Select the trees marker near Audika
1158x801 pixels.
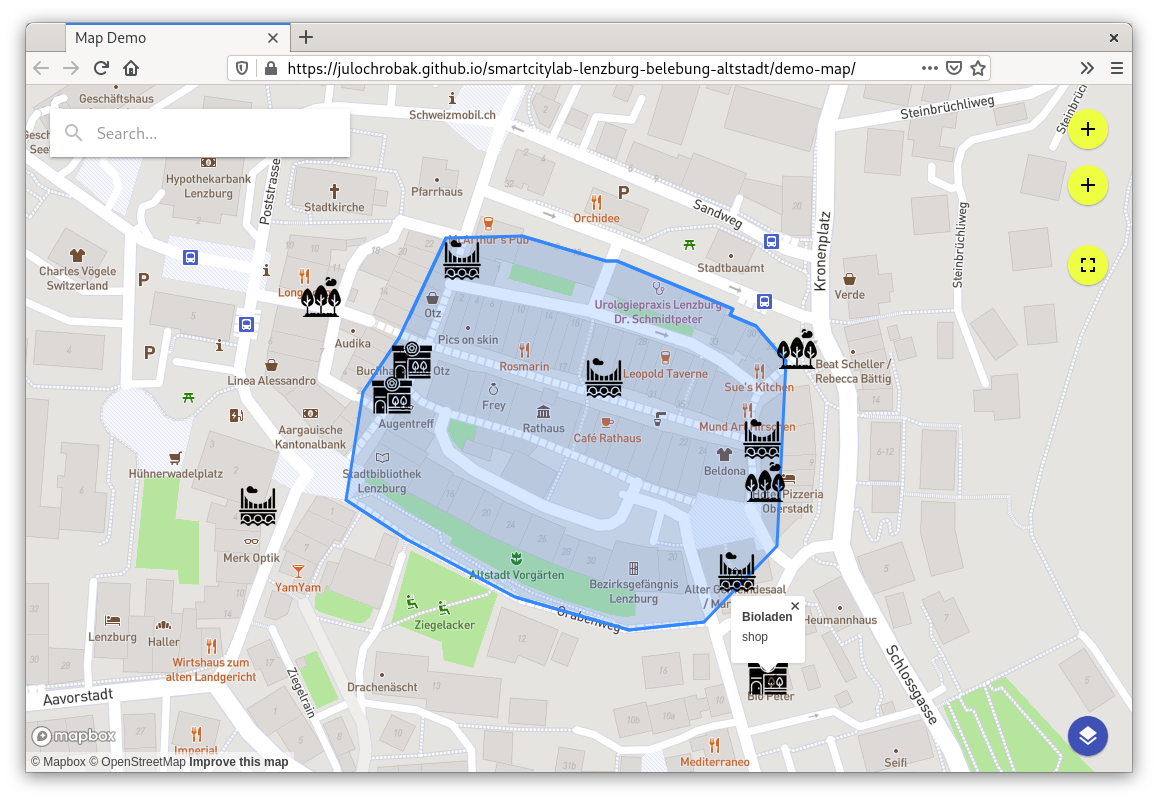click(x=321, y=298)
